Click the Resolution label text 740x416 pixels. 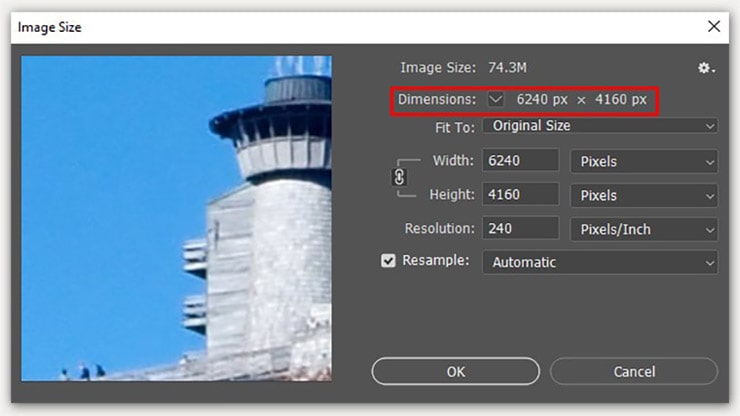(438, 229)
